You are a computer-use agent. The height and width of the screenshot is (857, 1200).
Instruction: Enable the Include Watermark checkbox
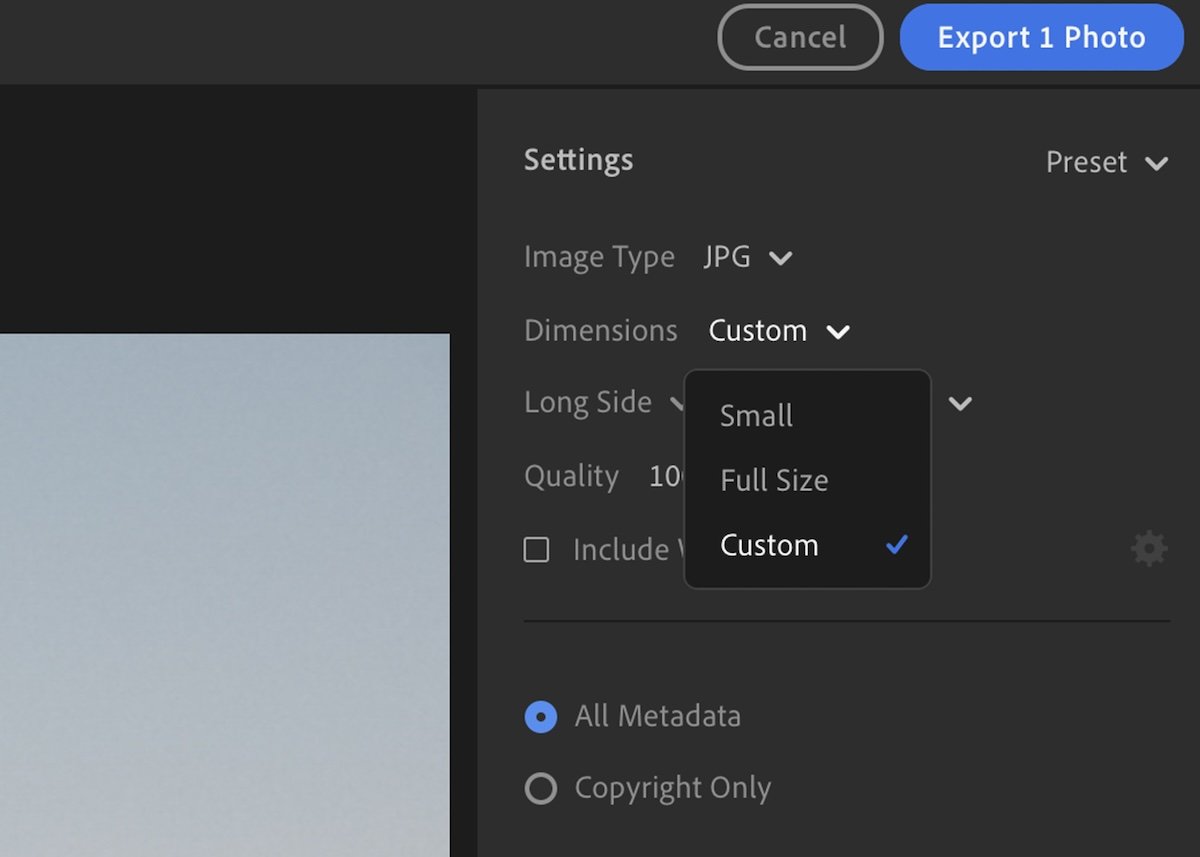coord(537,549)
